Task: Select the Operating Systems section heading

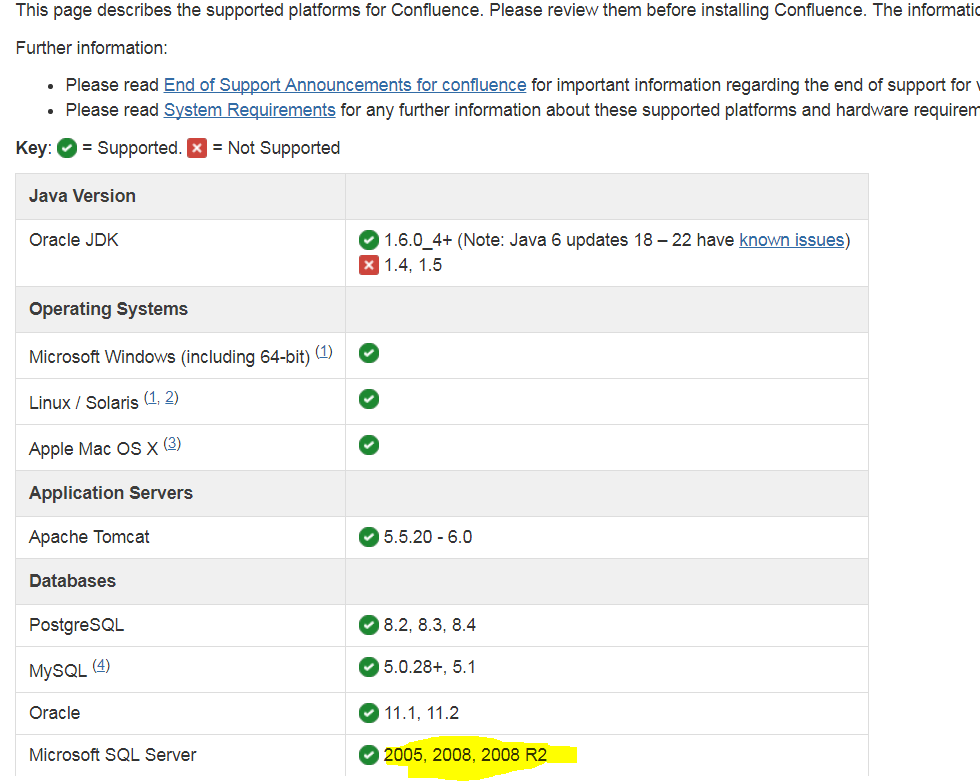Action: tap(108, 309)
